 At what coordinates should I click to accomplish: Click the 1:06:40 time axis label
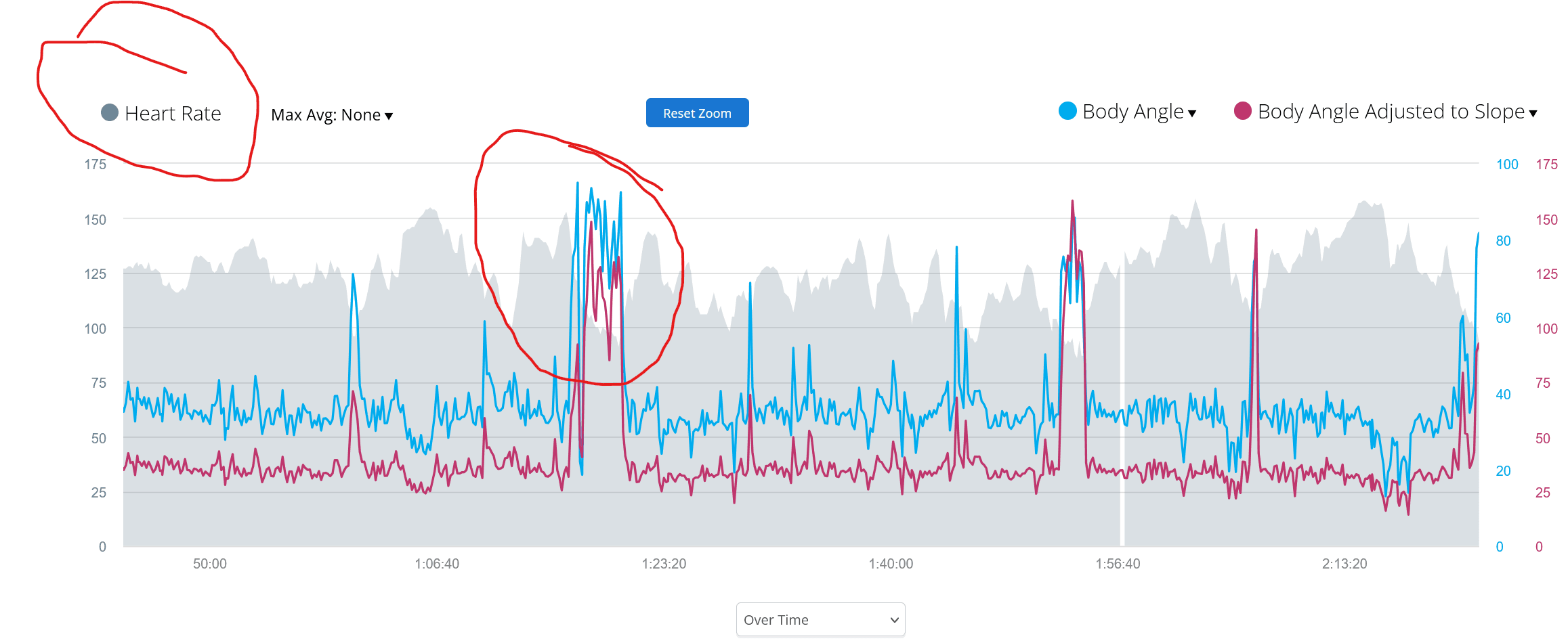click(x=437, y=564)
